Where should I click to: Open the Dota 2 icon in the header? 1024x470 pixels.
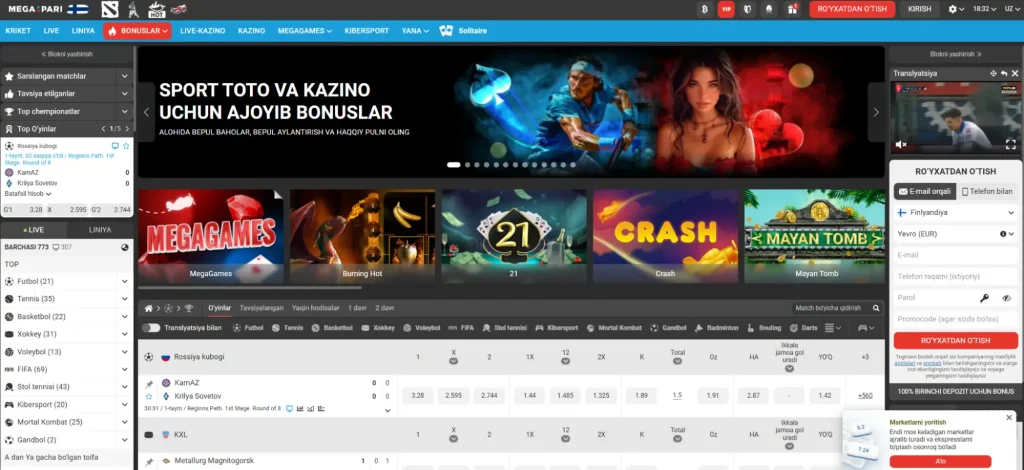110,9
